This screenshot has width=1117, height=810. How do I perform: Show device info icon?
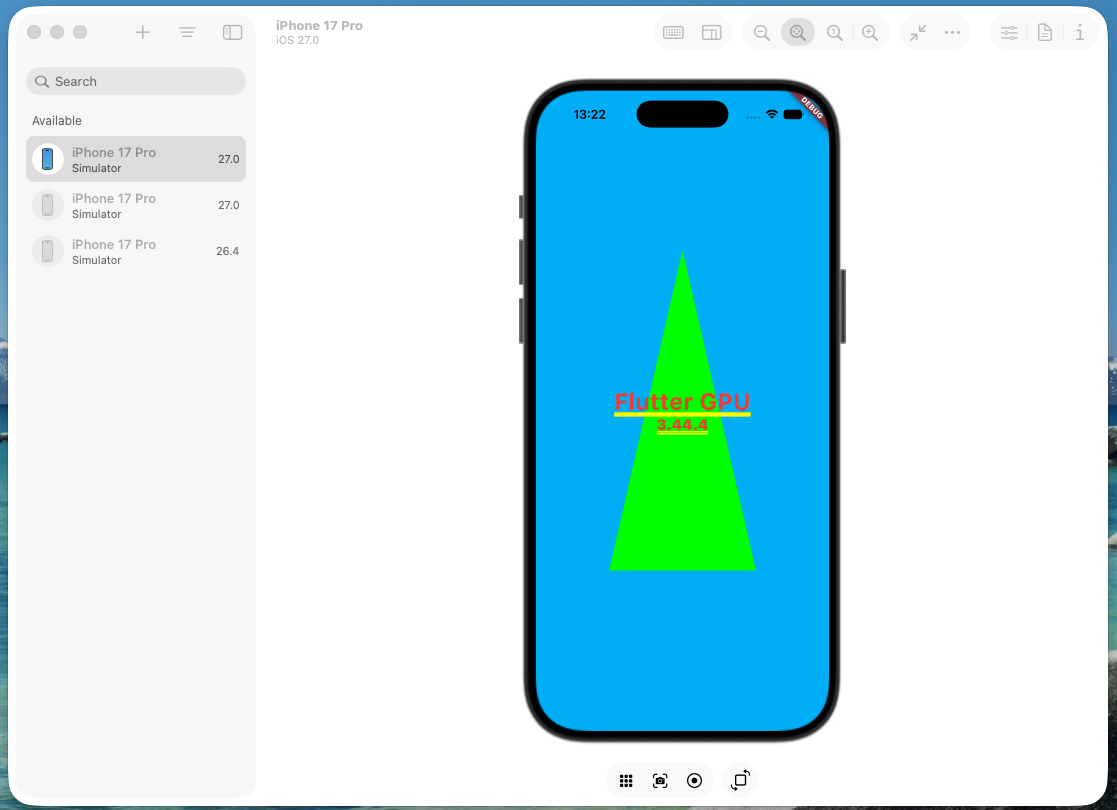[x=1080, y=32]
